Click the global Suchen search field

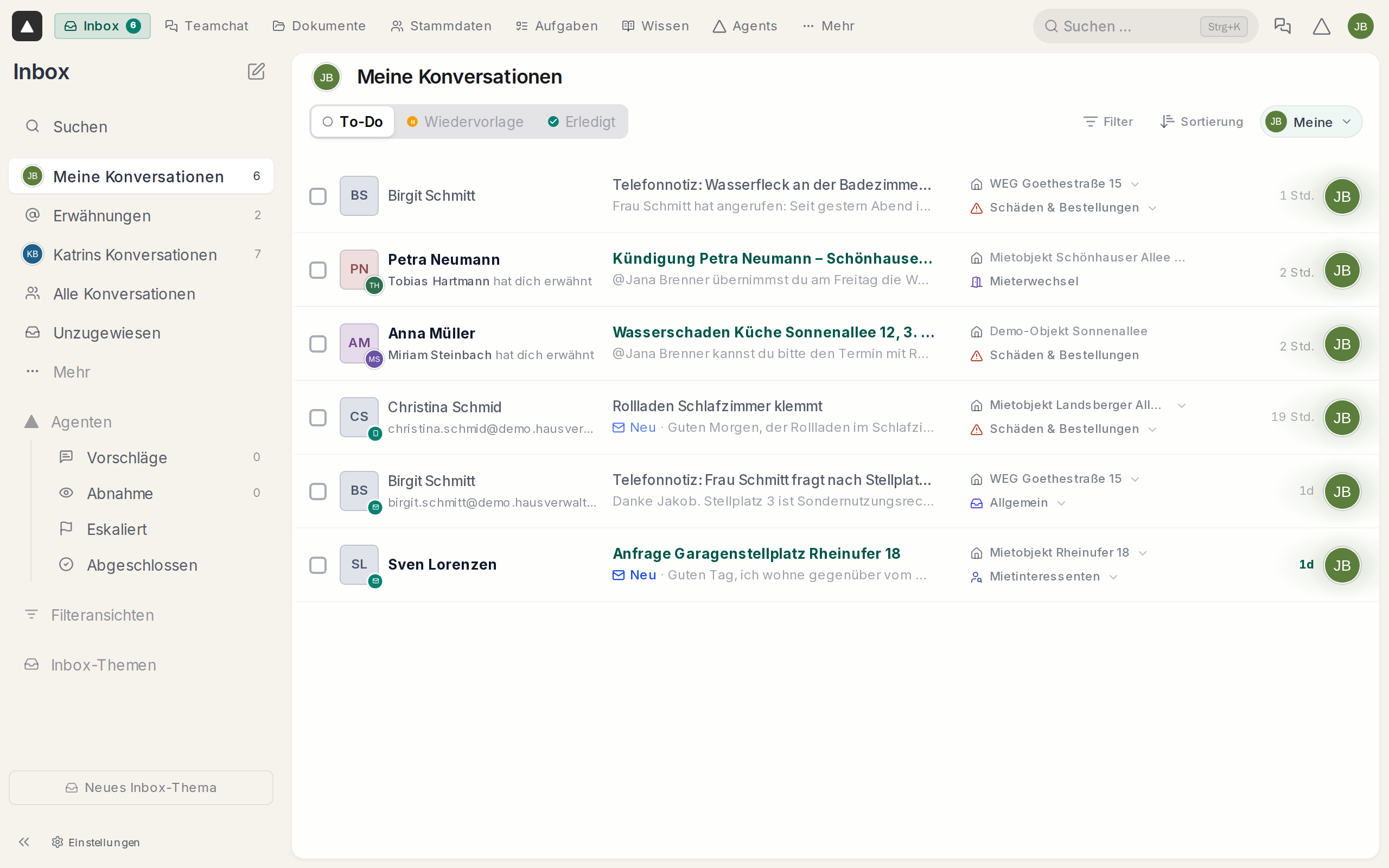click(x=1145, y=26)
